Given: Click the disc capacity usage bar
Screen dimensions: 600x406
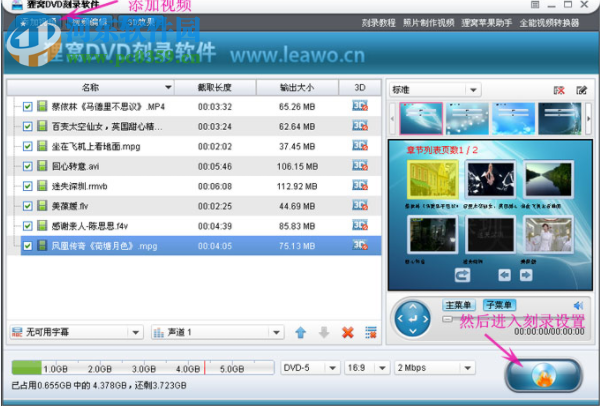Looking at the screenshot, I should [x=143, y=368].
